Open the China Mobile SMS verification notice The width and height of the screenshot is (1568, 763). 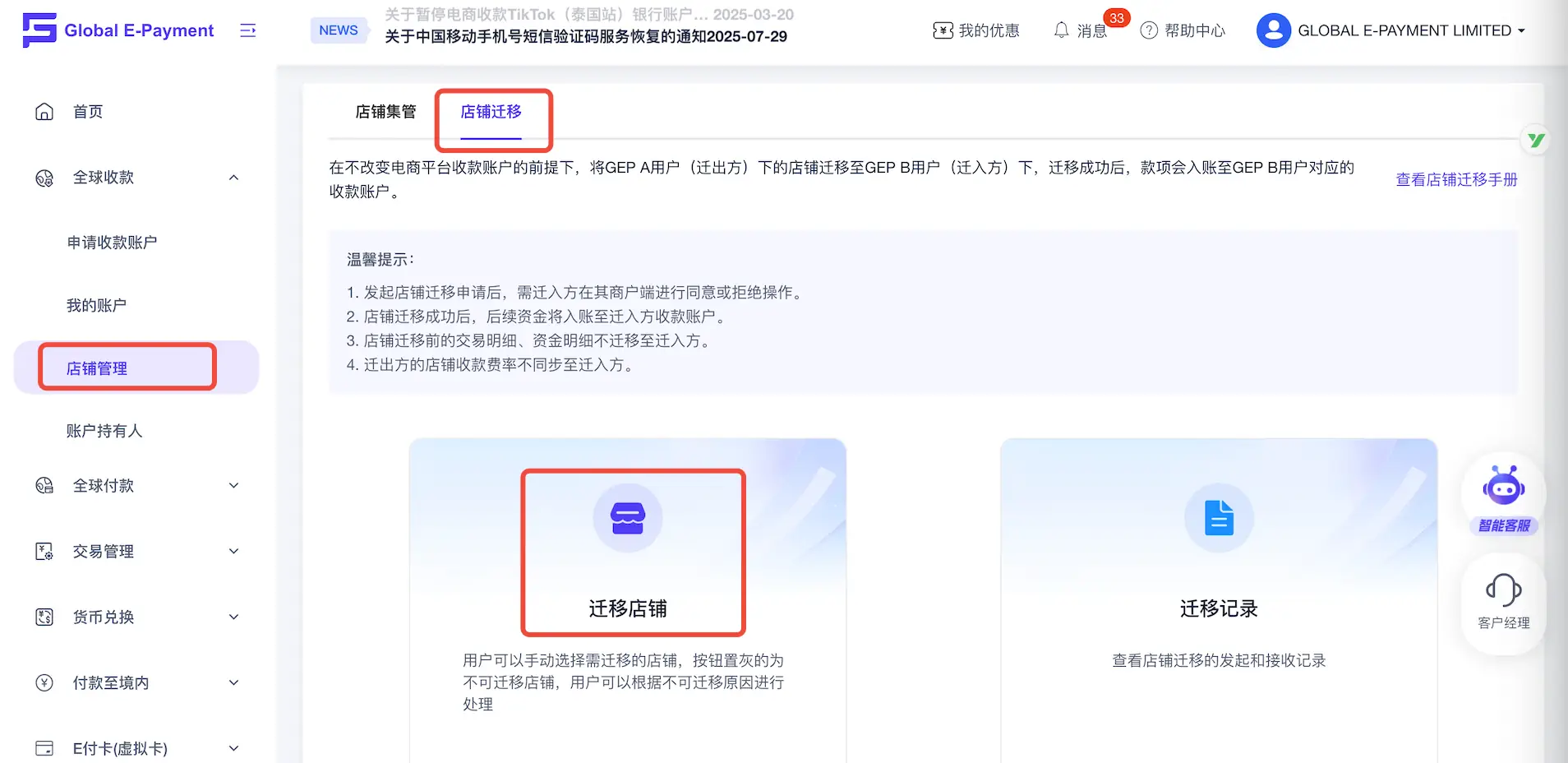[586, 37]
